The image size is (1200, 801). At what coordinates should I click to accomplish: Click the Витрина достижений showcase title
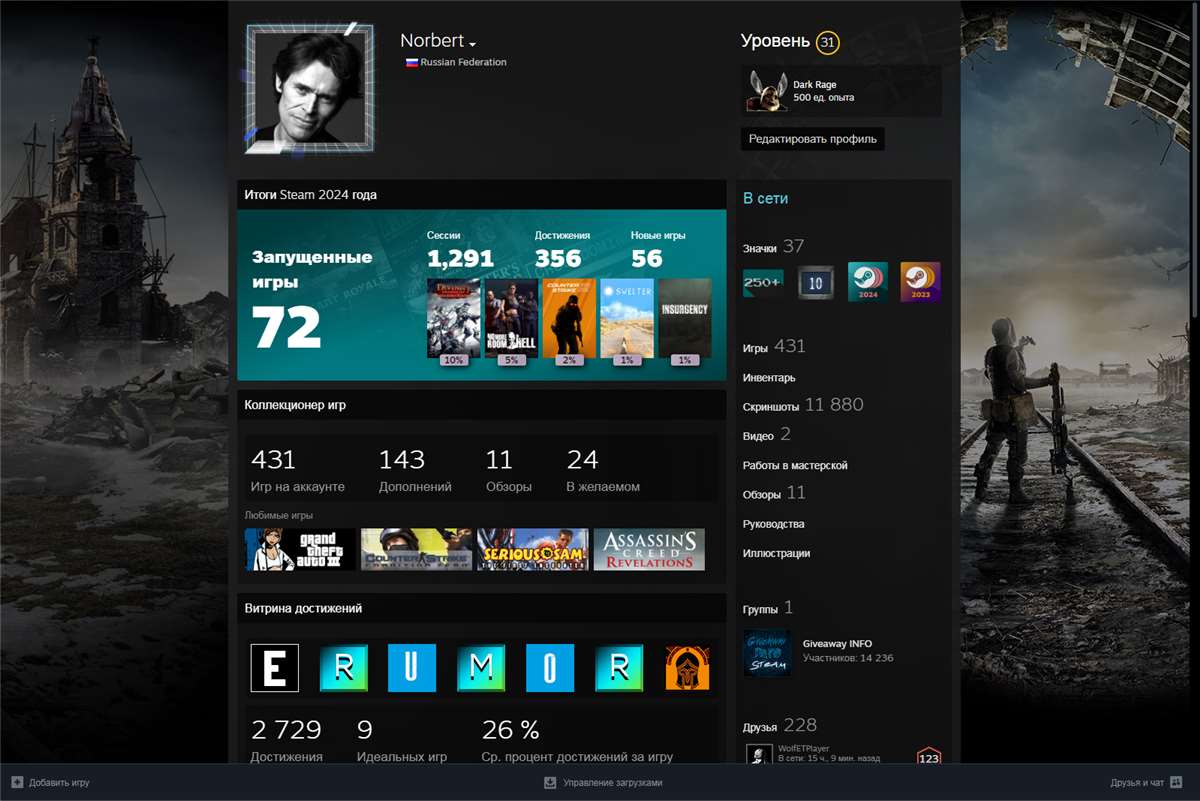point(303,608)
